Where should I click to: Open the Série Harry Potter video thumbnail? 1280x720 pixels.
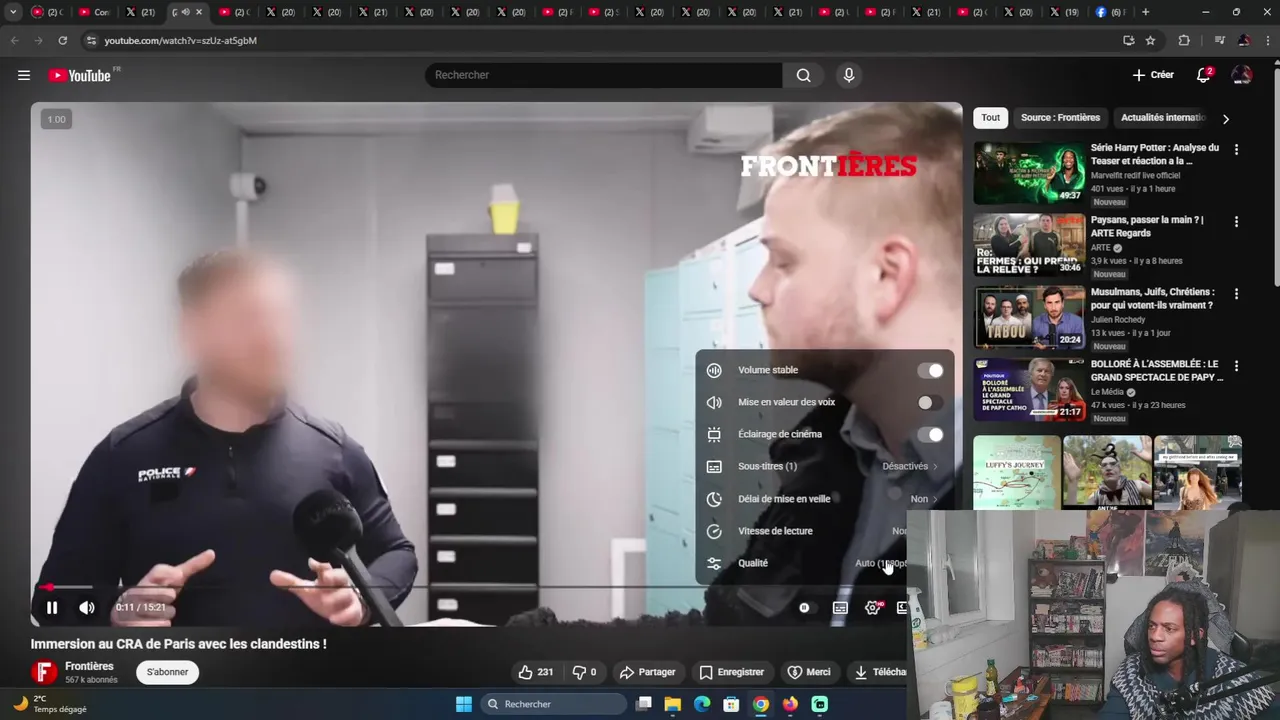click(1029, 173)
